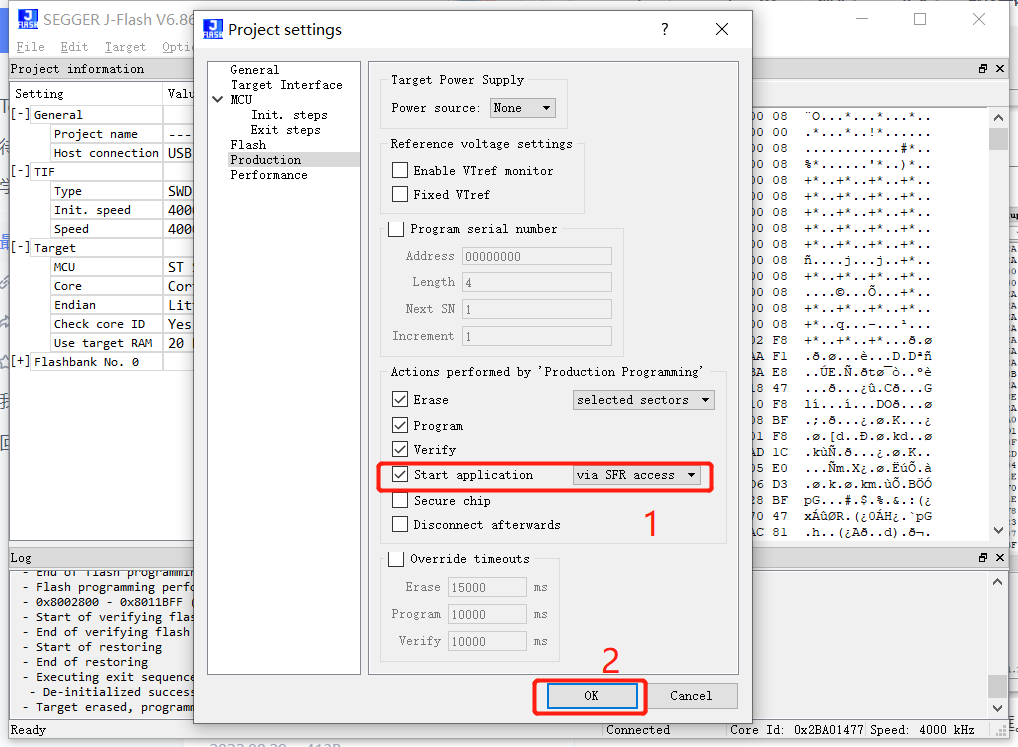Check Disconnect afterwards option
Screen dimensions: 1018x747
coord(400,524)
